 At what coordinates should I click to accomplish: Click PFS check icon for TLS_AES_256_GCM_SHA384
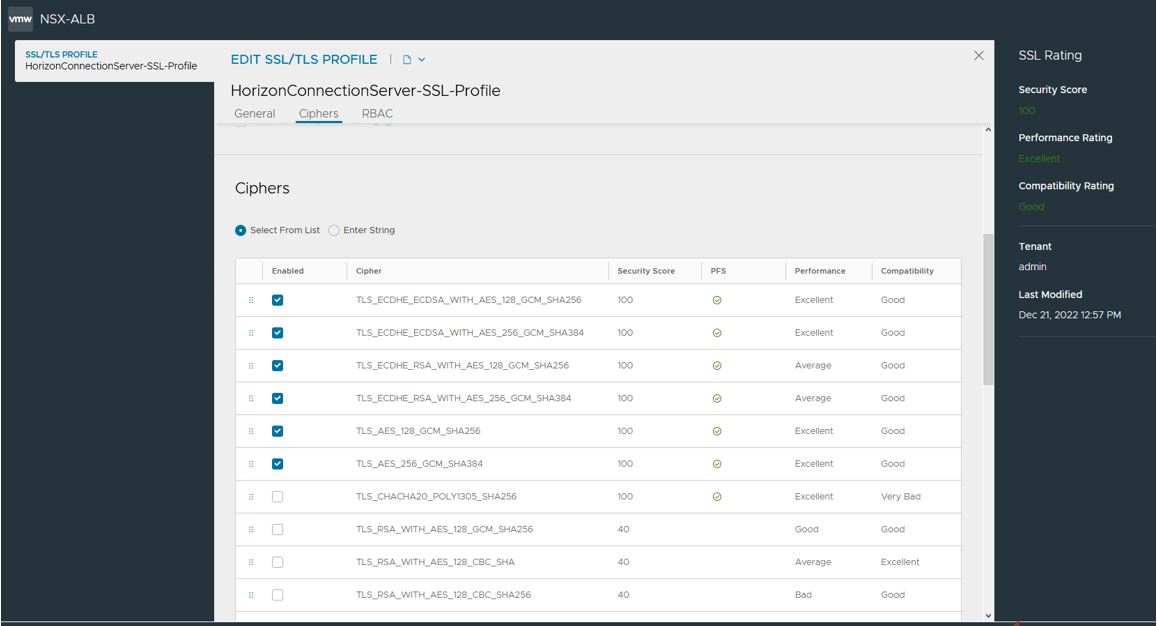(x=716, y=464)
